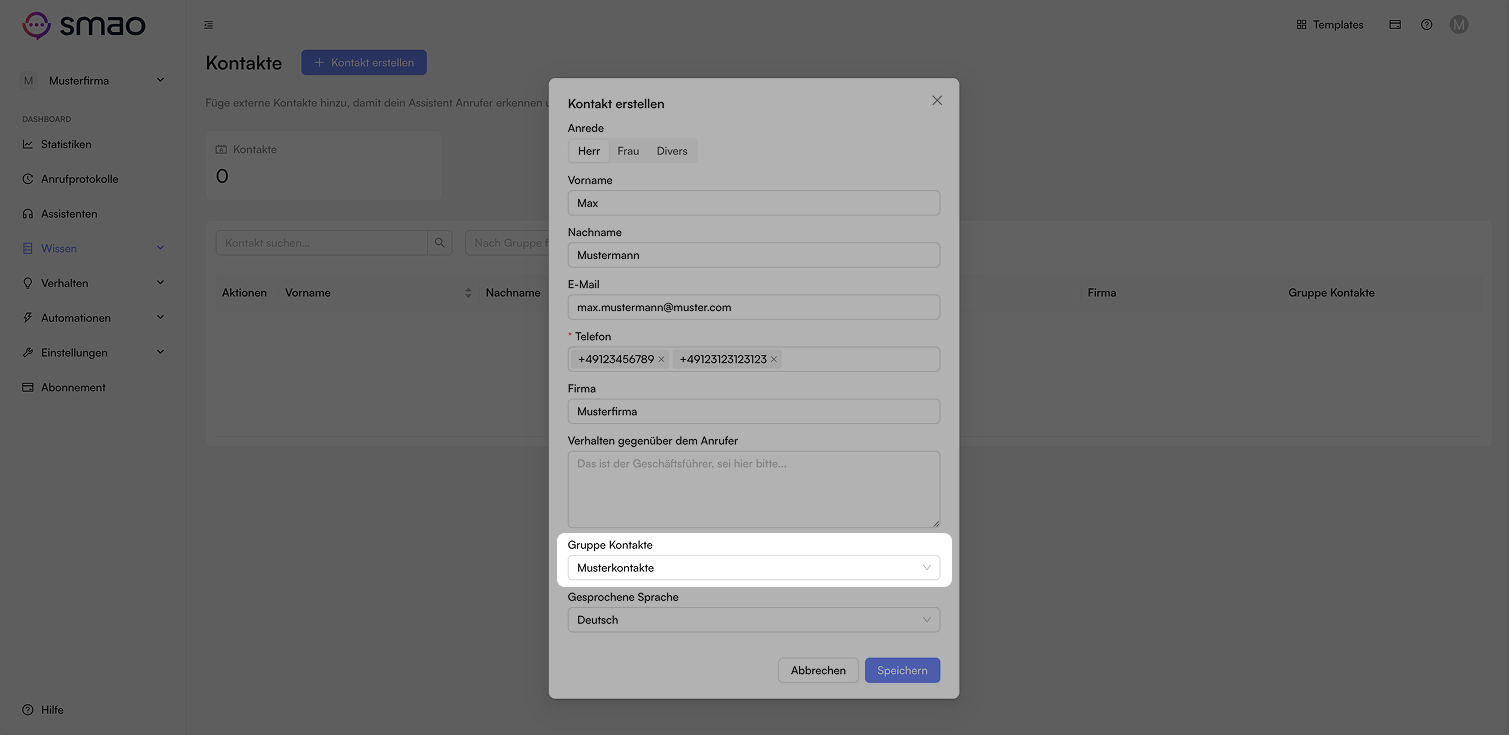Click the smao logo
The image size is (1509, 735).
tap(84, 25)
